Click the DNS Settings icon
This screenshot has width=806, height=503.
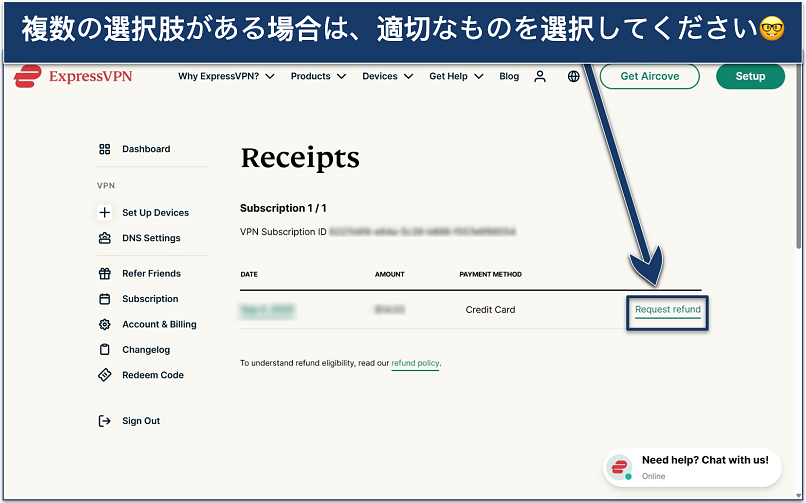pos(105,238)
